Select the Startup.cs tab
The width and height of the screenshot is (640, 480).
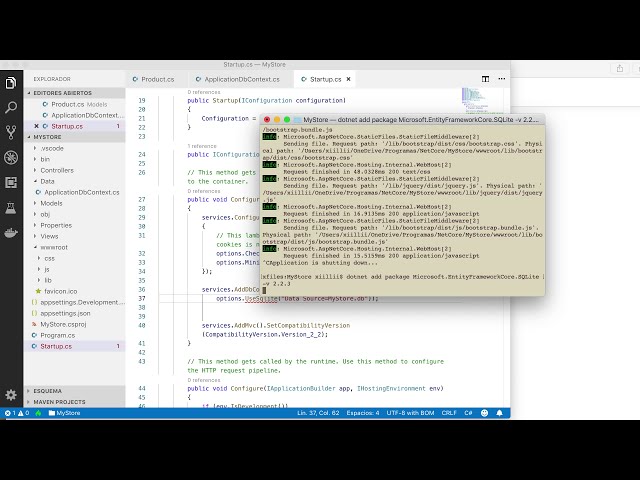click(325, 79)
